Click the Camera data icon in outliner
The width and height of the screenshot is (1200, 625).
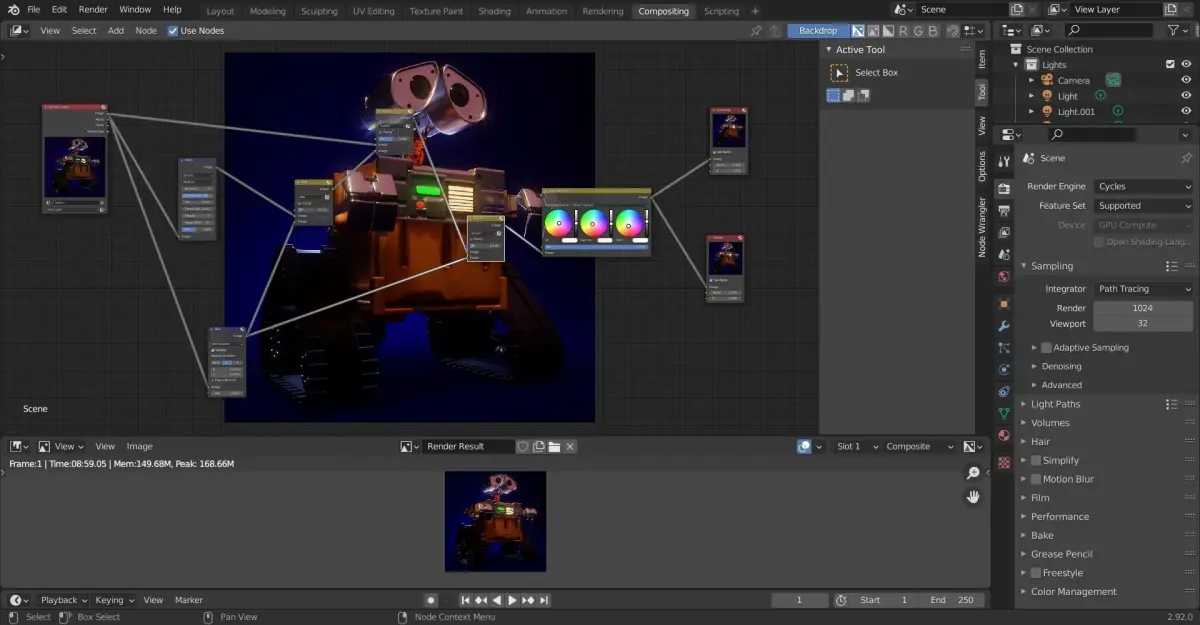tap(1113, 80)
